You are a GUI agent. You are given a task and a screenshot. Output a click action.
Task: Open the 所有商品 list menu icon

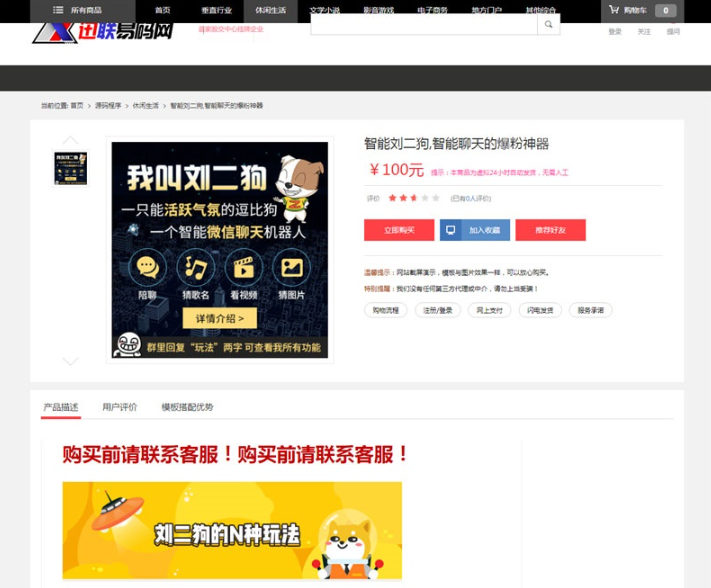[x=58, y=10]
